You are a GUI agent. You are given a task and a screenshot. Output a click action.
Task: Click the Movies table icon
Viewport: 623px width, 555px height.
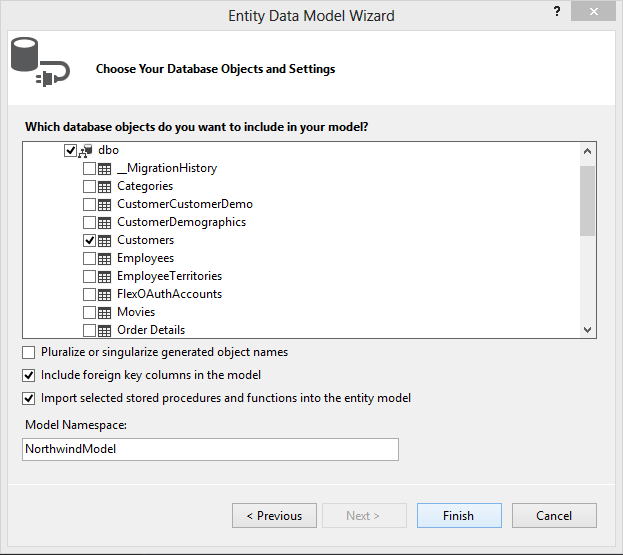(104, 312)
